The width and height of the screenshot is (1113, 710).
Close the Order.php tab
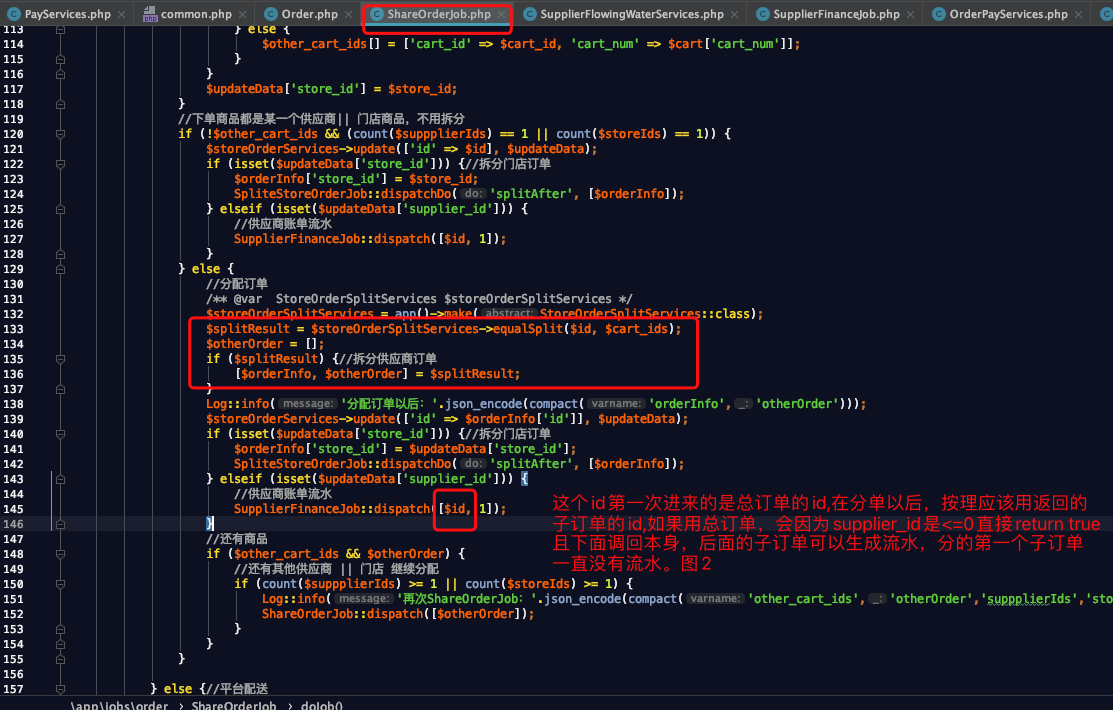349,14
